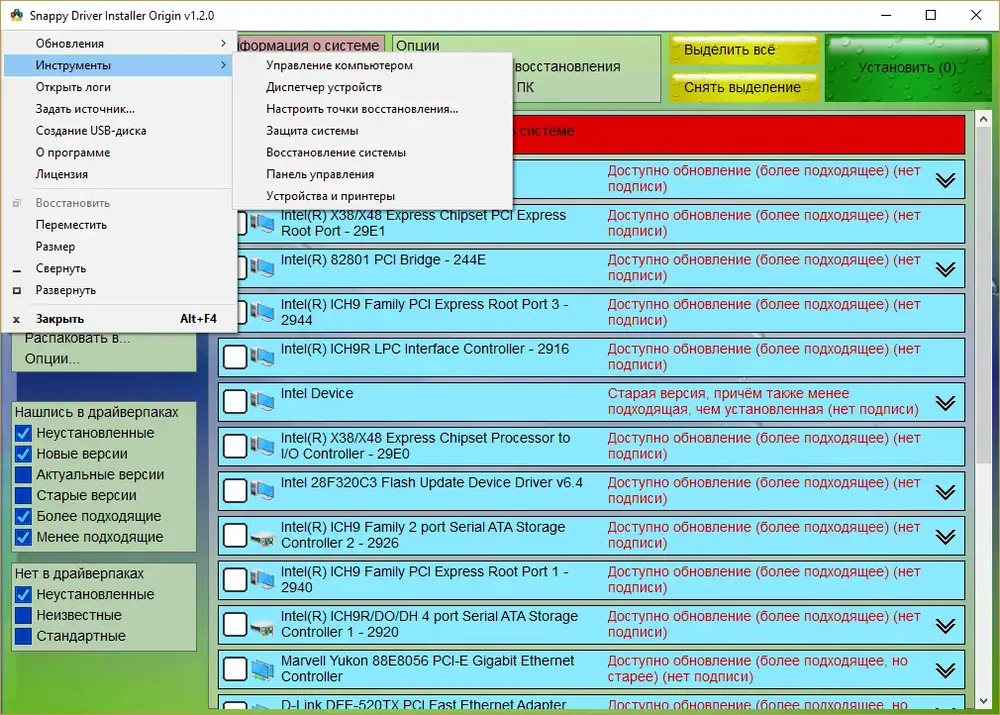The height and width of the screenshot is (715, 1000).
Task: Click device icon beside Intel Device row
Action: [262, 401]
